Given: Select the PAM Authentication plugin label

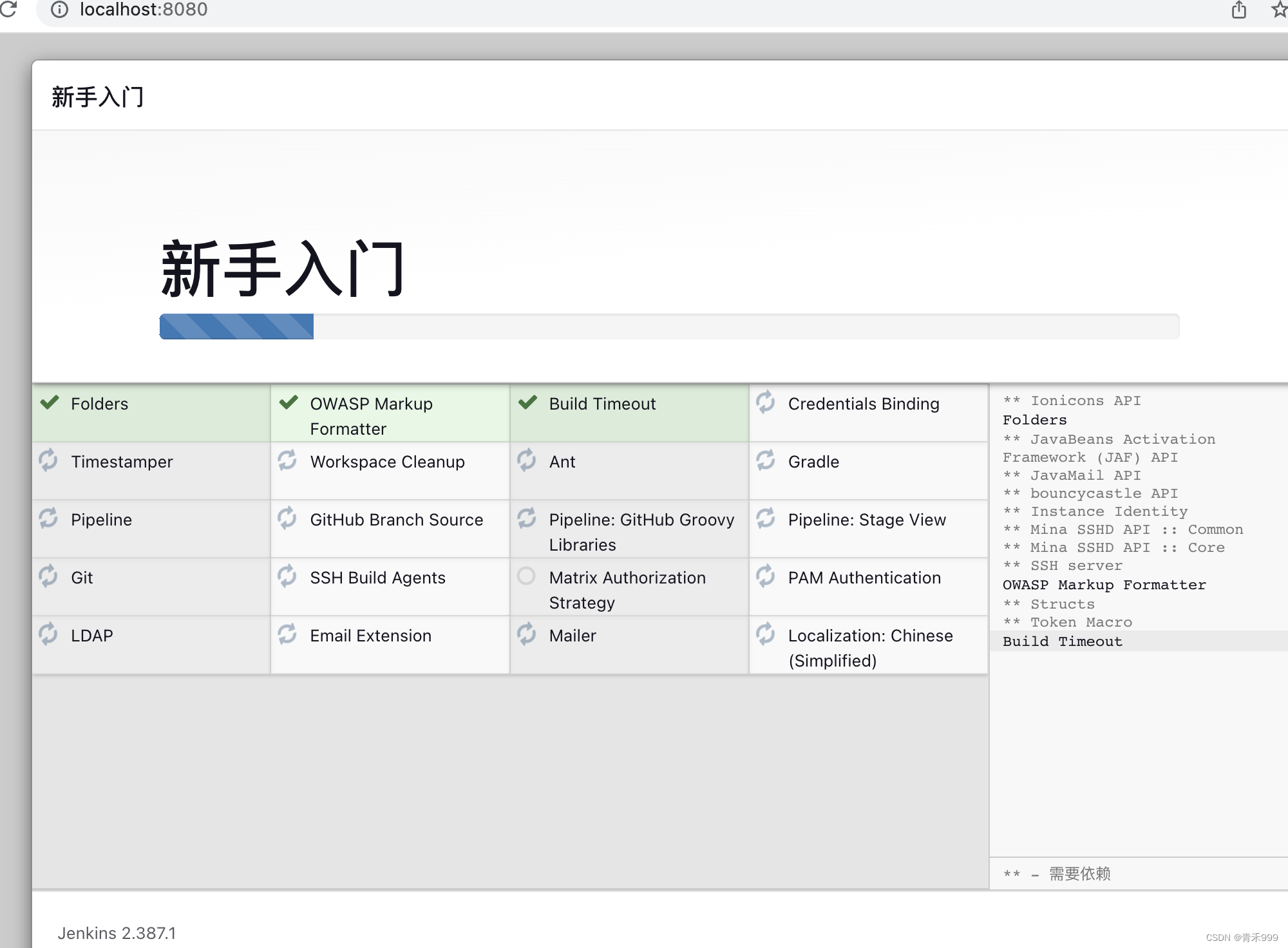Looking at the screenshot, I should pyautogui.click(x=864, y=578).
